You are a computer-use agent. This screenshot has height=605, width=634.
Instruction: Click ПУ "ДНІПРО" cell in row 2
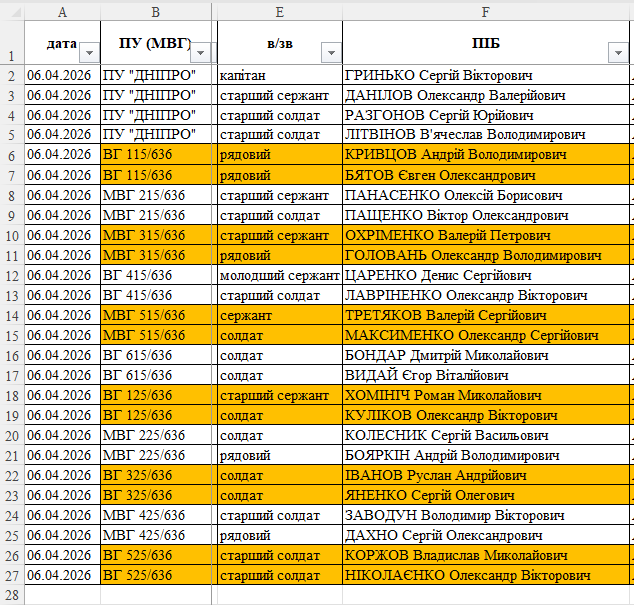pos(156,75)
